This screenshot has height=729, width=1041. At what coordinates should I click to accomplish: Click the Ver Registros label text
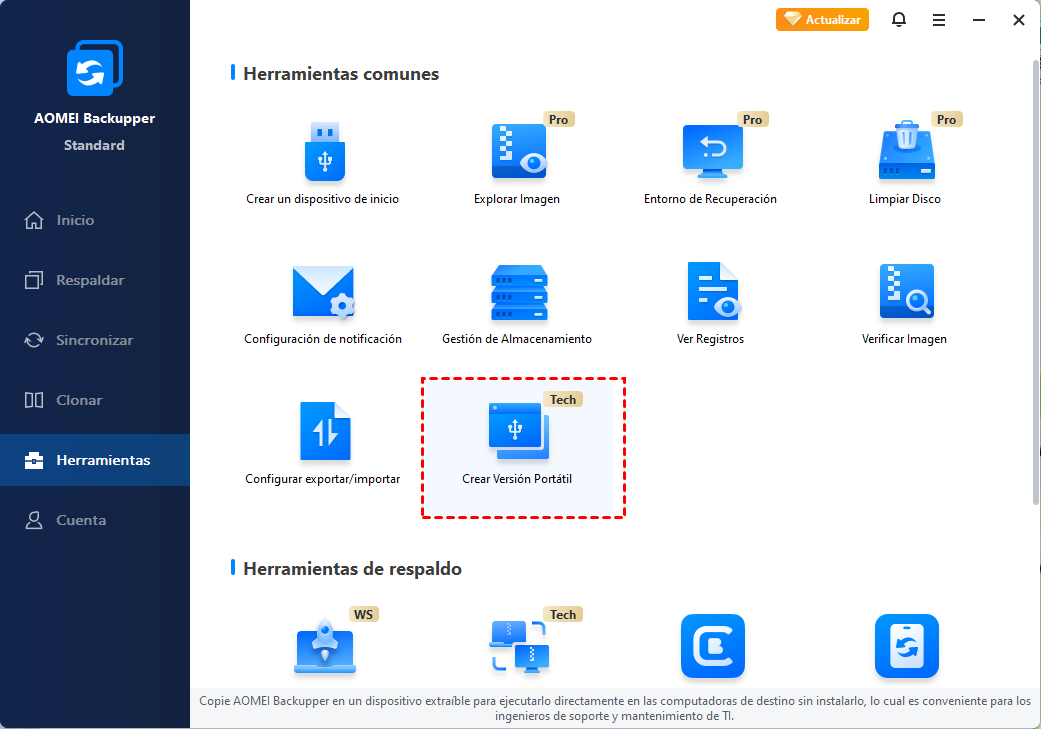(x=710, y=339)
